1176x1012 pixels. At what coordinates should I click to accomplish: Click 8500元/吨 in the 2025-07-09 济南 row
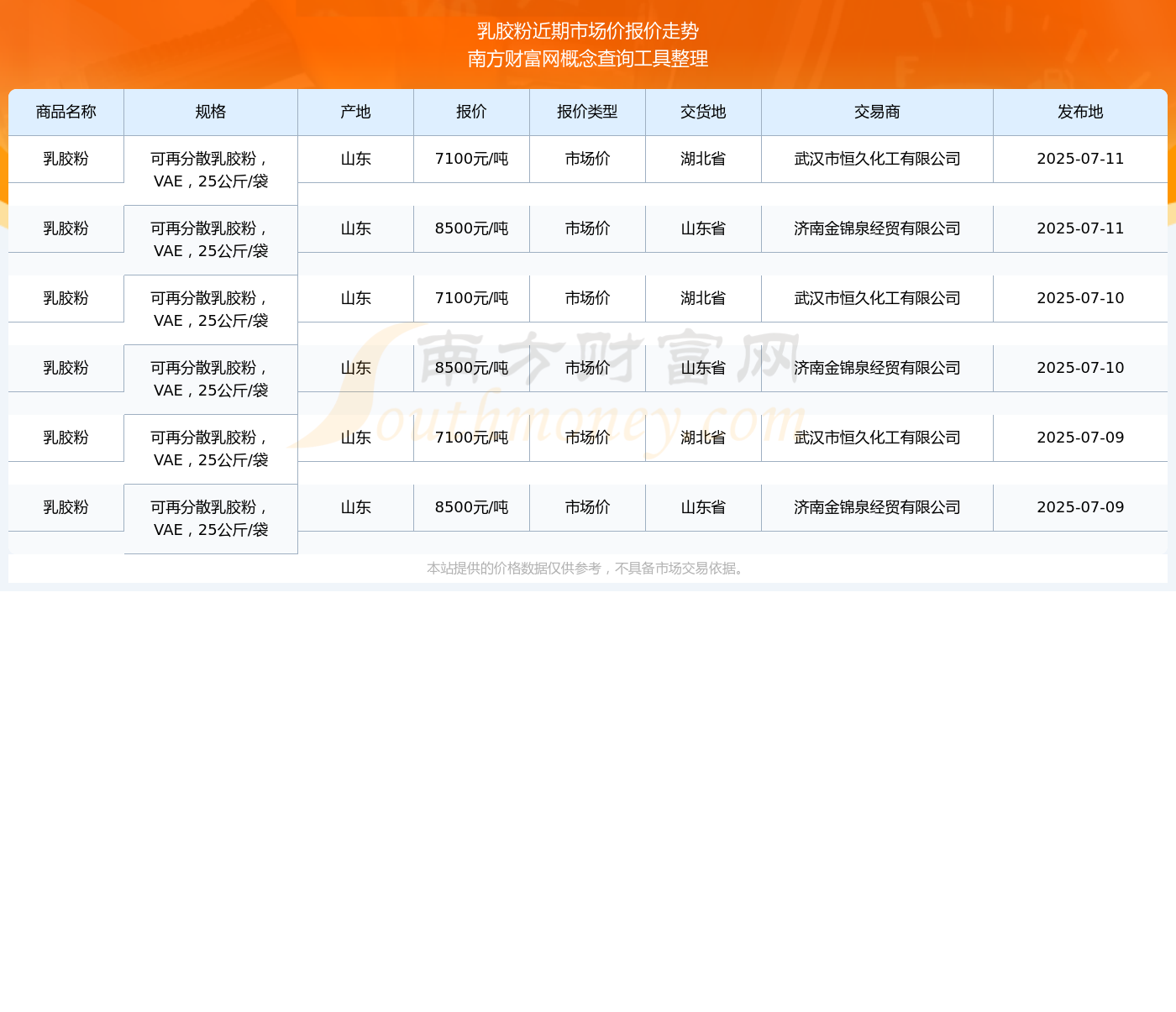[x=472, y=507]
